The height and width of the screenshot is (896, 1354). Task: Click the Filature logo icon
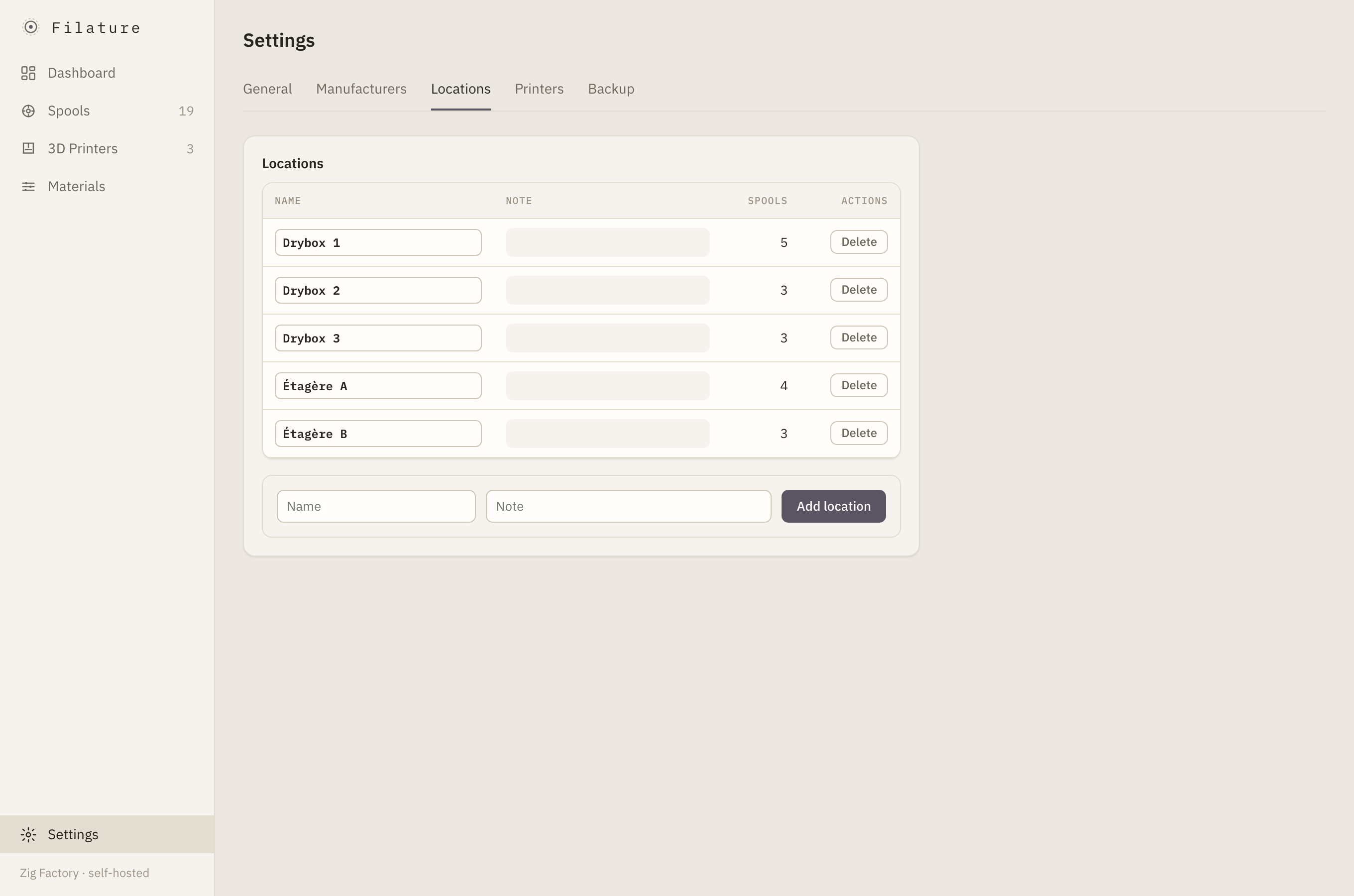tap(30, 27)
